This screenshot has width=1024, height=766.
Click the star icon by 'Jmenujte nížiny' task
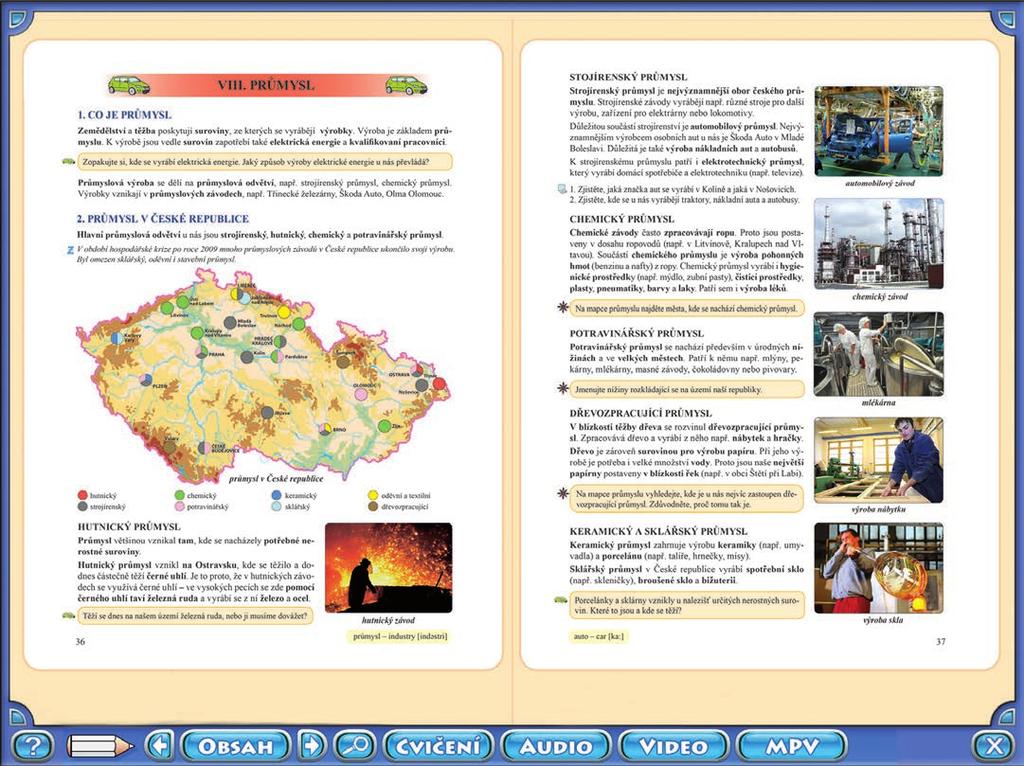[x=563, y=389]
